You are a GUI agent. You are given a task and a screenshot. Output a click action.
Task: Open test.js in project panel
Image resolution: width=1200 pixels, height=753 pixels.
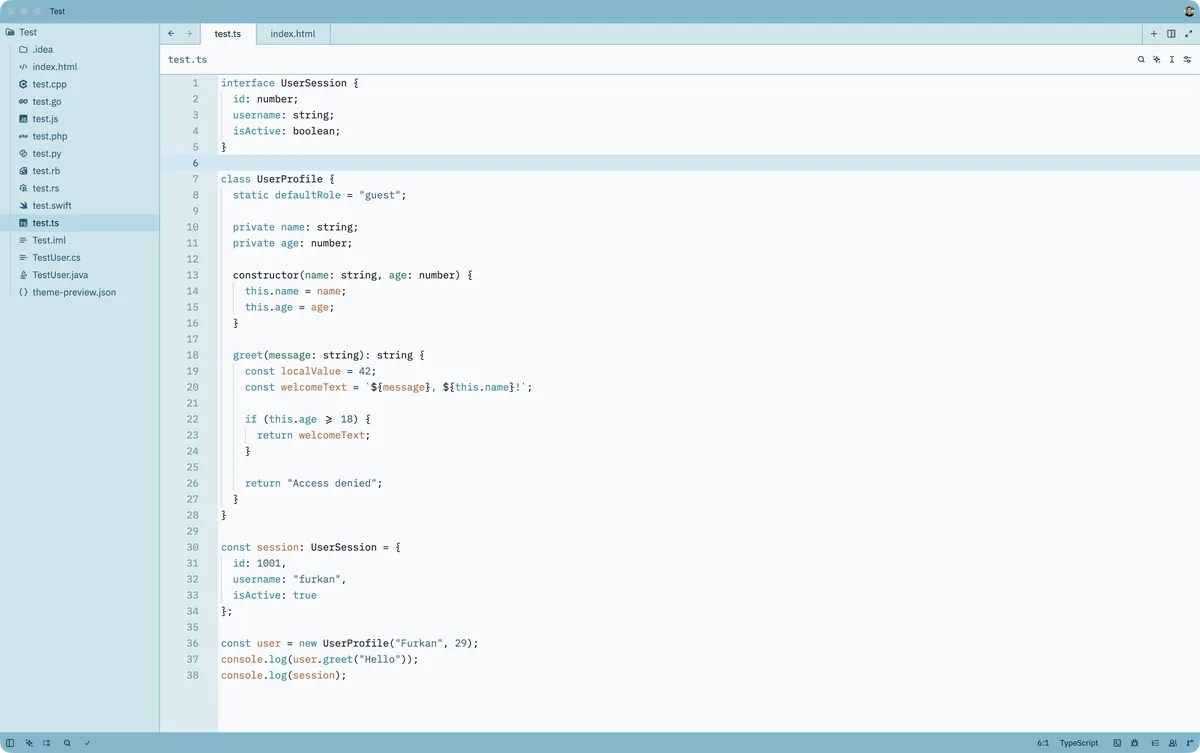(x=80, y=119)
